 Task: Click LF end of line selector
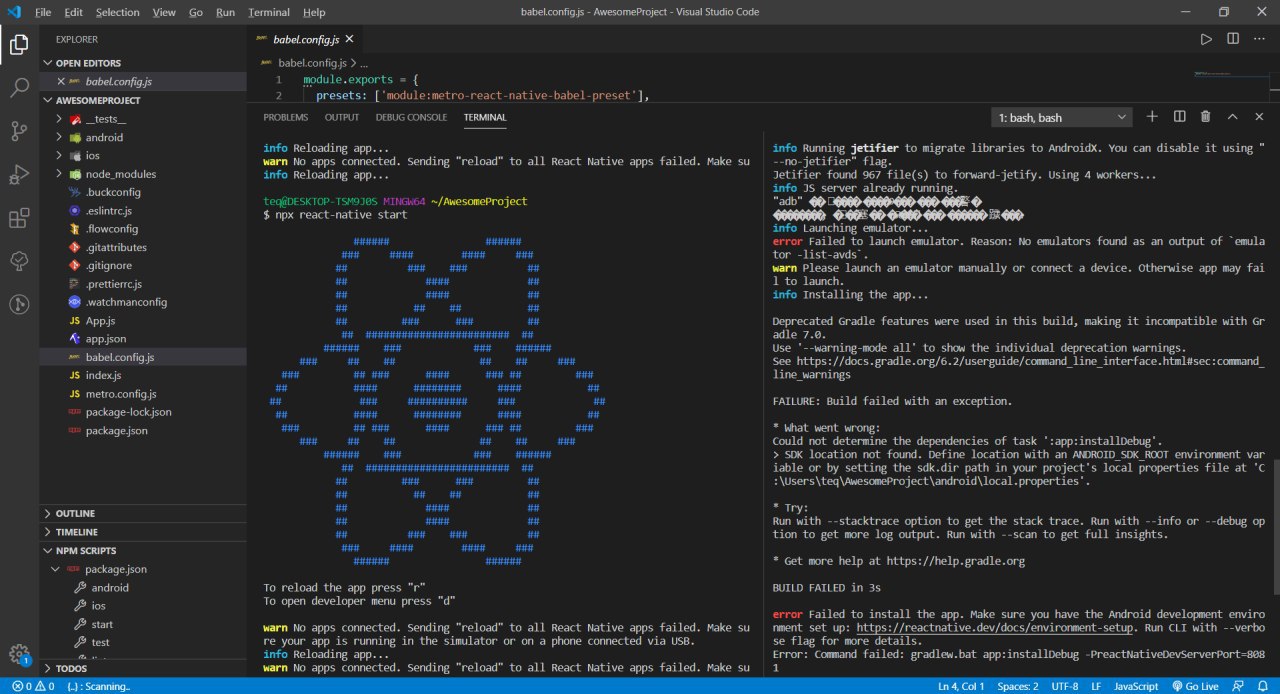[1095, 686]
